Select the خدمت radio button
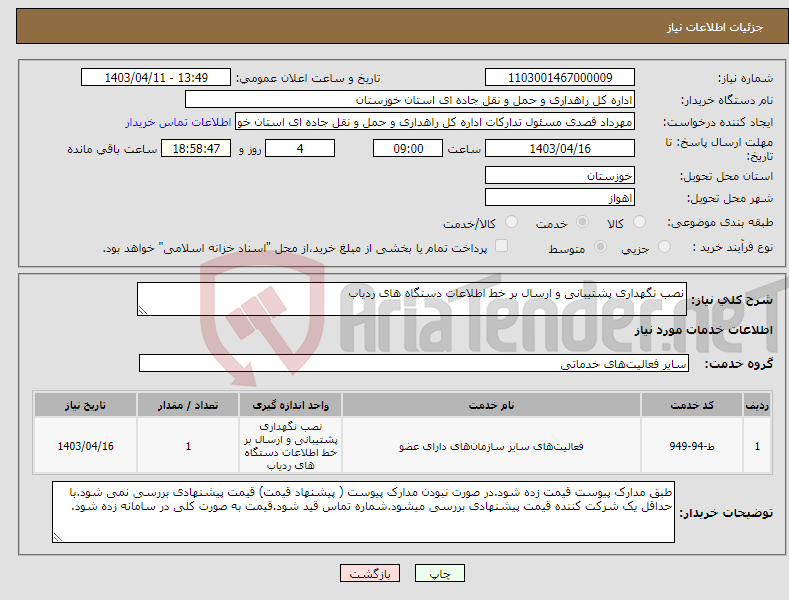This screenshot has width=789, height=600. click(582, 222)
